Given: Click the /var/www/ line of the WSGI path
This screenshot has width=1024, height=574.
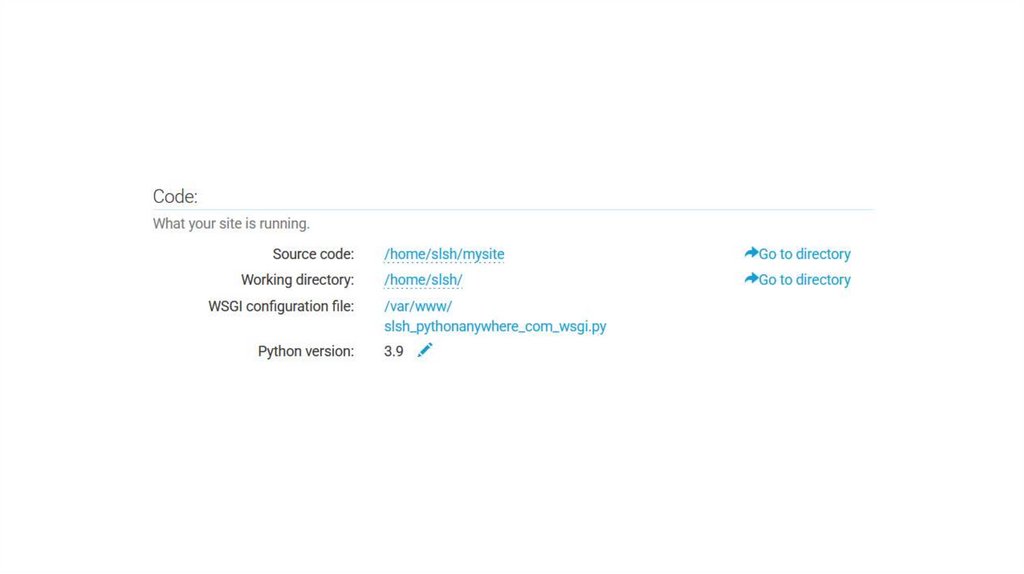Looking at the screenshot, I should [x=418, y=306].
